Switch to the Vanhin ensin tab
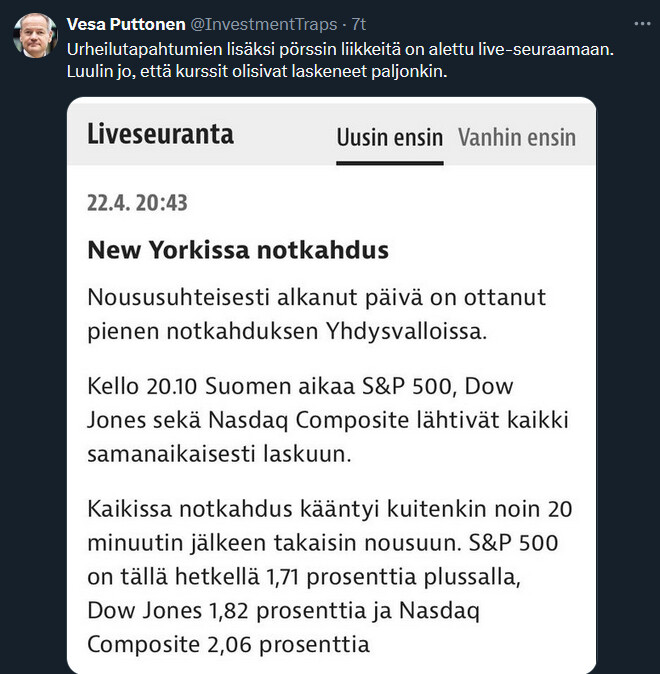The width and height of the screenshot is (660, 674). (x=516, y=137)
